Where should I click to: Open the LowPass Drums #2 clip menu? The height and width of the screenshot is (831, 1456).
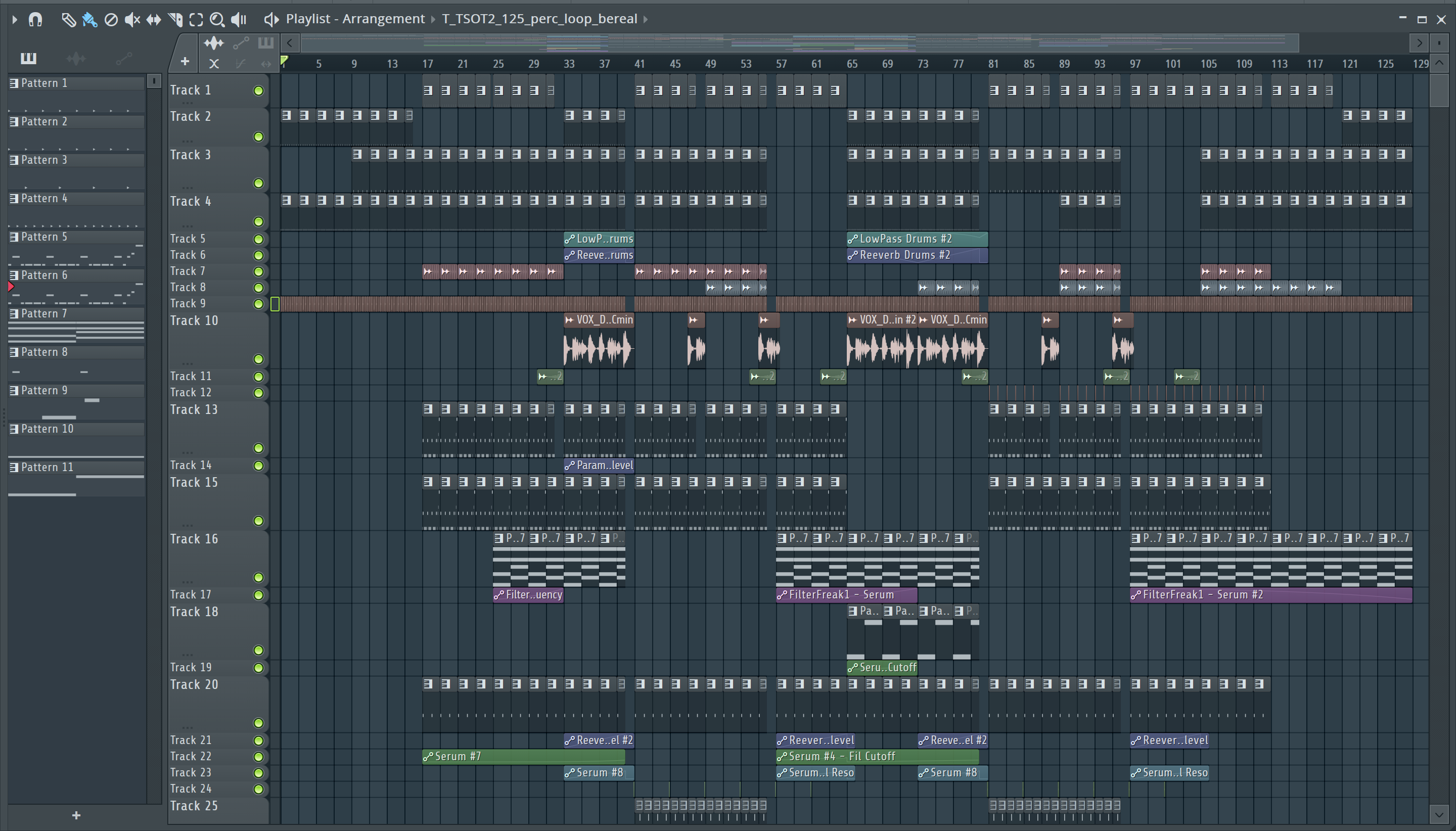(x=853, y=239)
